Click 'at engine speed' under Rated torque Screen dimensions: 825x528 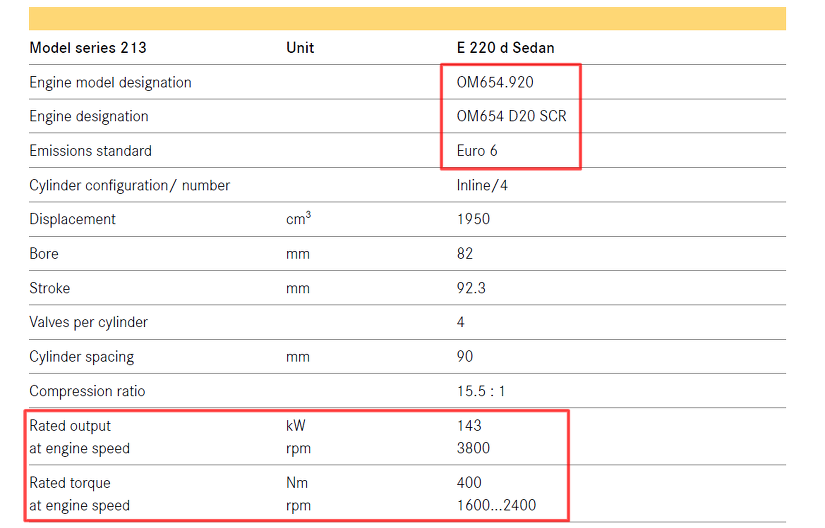pos(79,506)
